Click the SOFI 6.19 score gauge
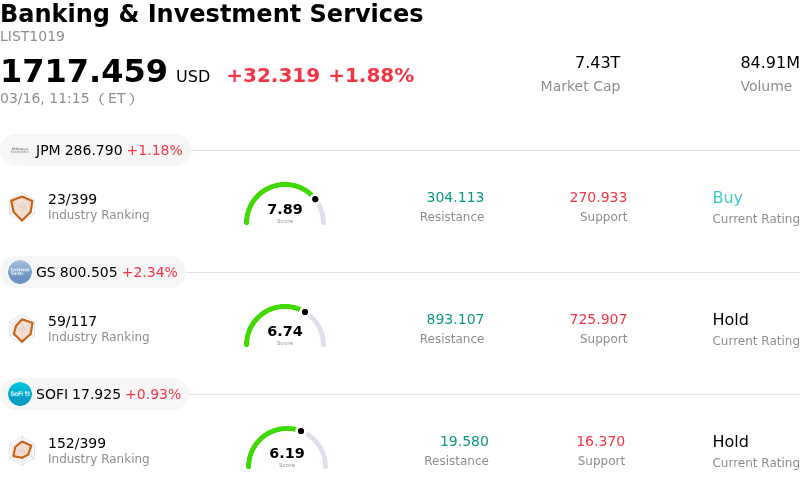The image size is (800, 488). [287, 450]
